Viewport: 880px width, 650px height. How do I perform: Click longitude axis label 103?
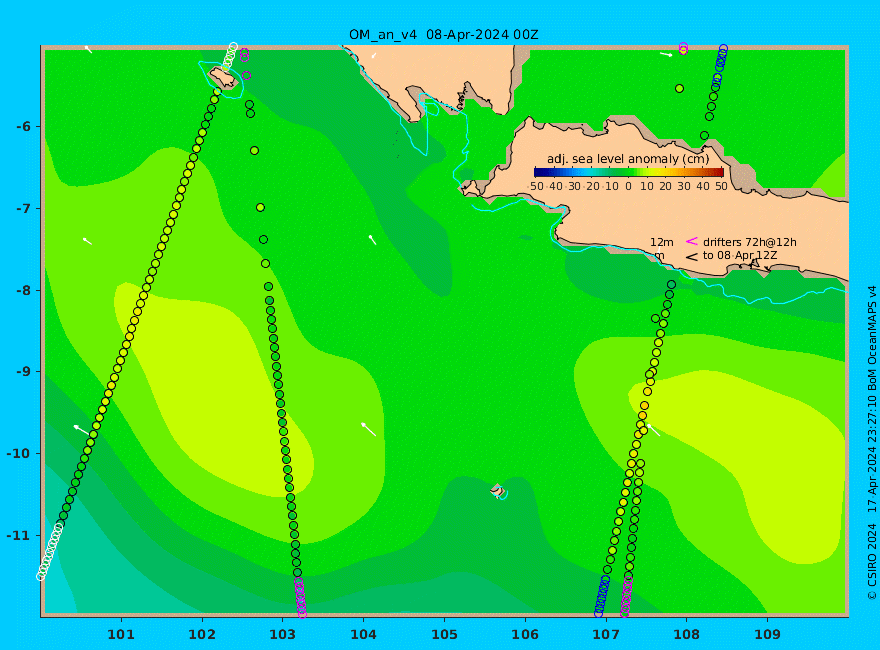pyautogui.click(x=282, y=634)
